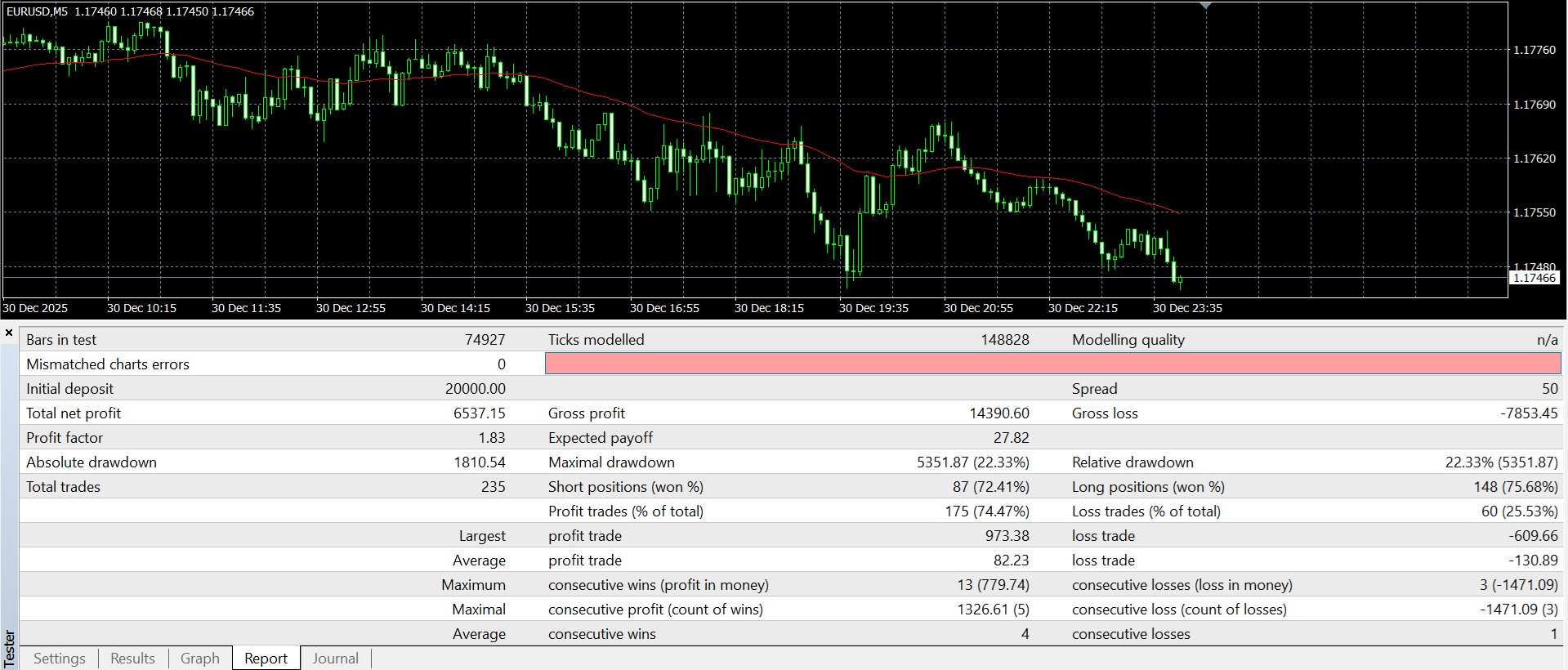This screenshot has width=1568, height=670.
Task: Select Total trades value 235
Action: (x=494, y=487)
